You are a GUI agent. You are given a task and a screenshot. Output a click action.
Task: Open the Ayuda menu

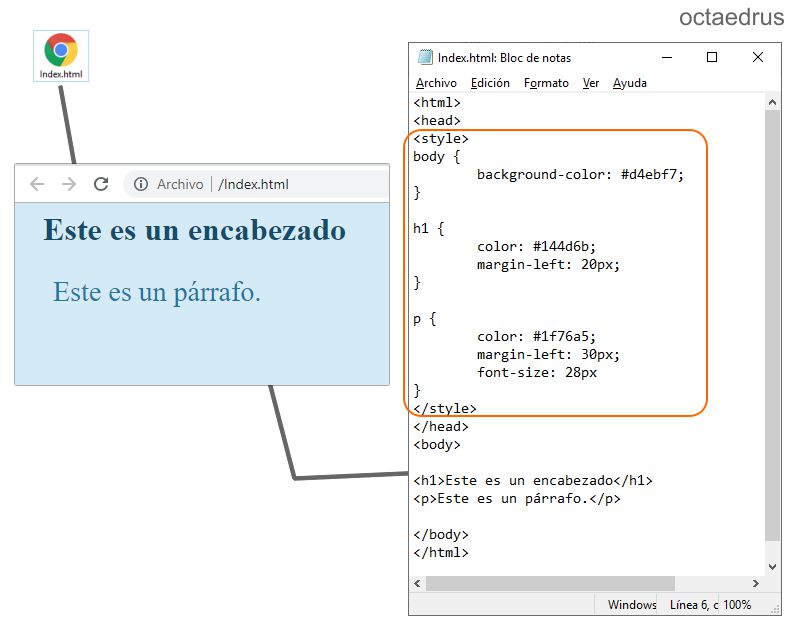[x=629, y=83]
